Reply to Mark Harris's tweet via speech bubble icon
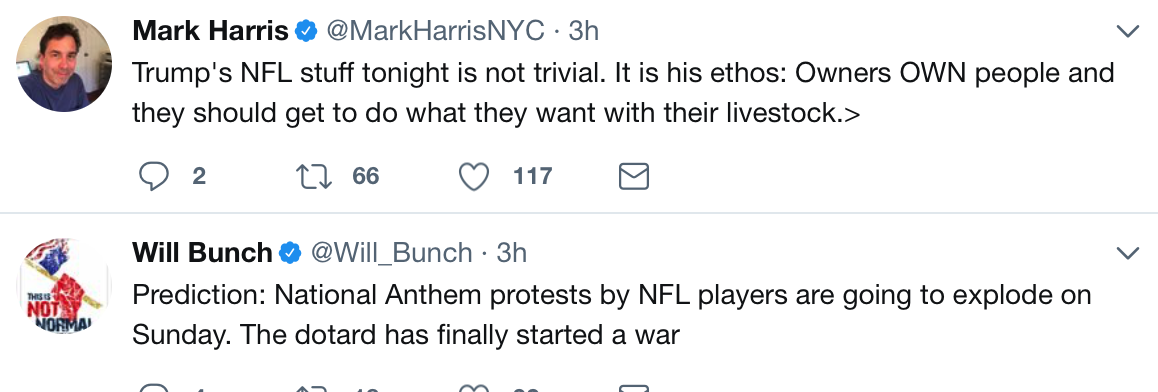Image resolution: width=1158 pixels, height=392 pixels. (x=154, y=176)
